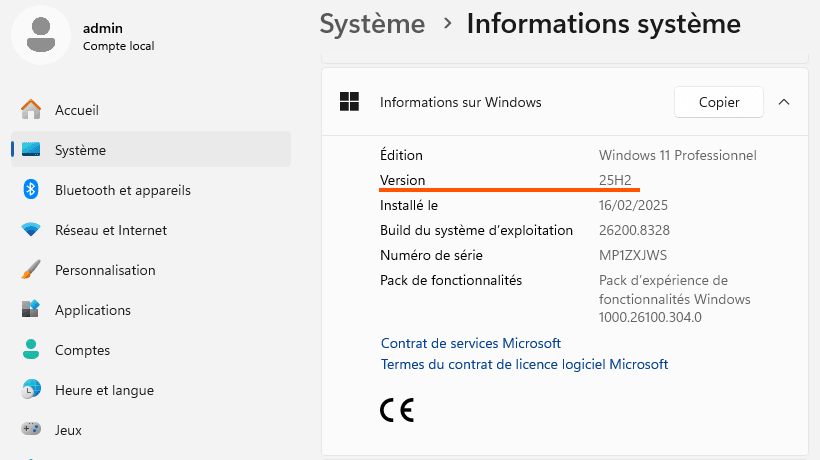The height and width of the screenshot is (460, 820).
Task: Click the Réseau et Internet Wi-Fi icon
Action: pyautogui.click(x=31, y=229)
